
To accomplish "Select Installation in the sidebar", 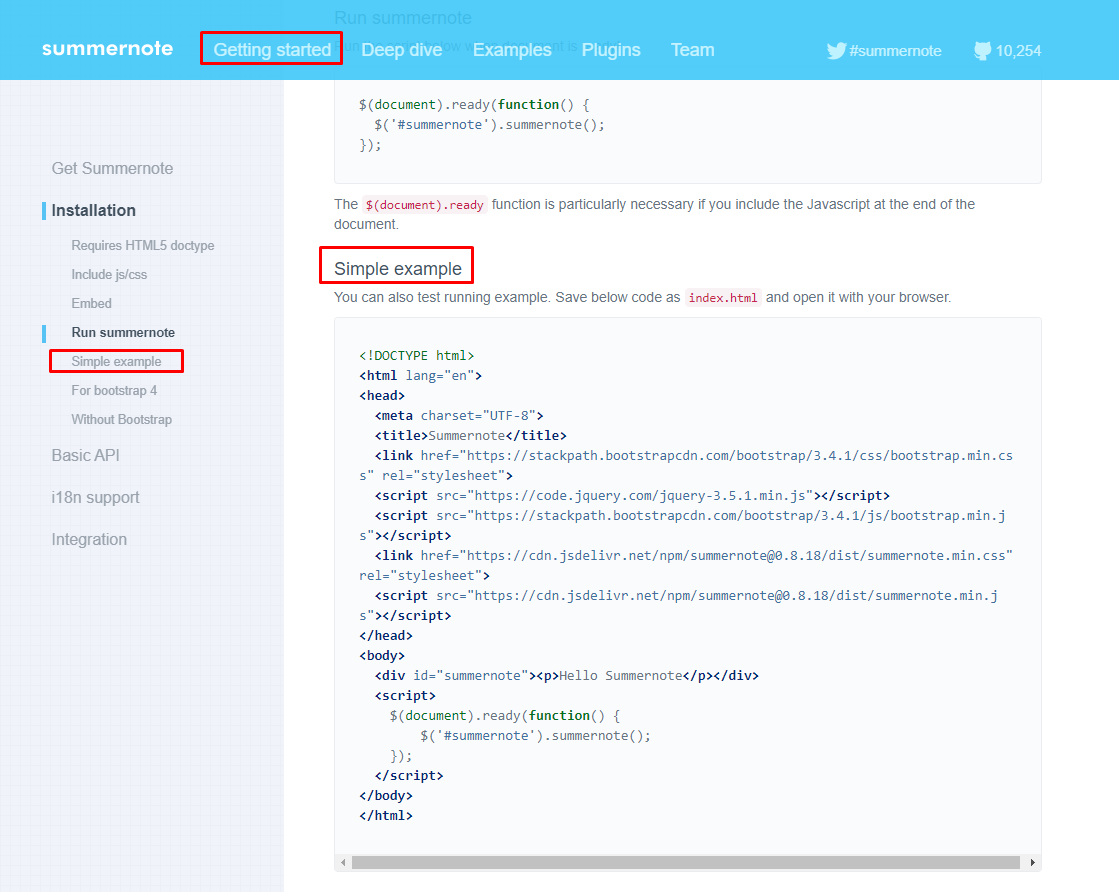I will 93,211.
